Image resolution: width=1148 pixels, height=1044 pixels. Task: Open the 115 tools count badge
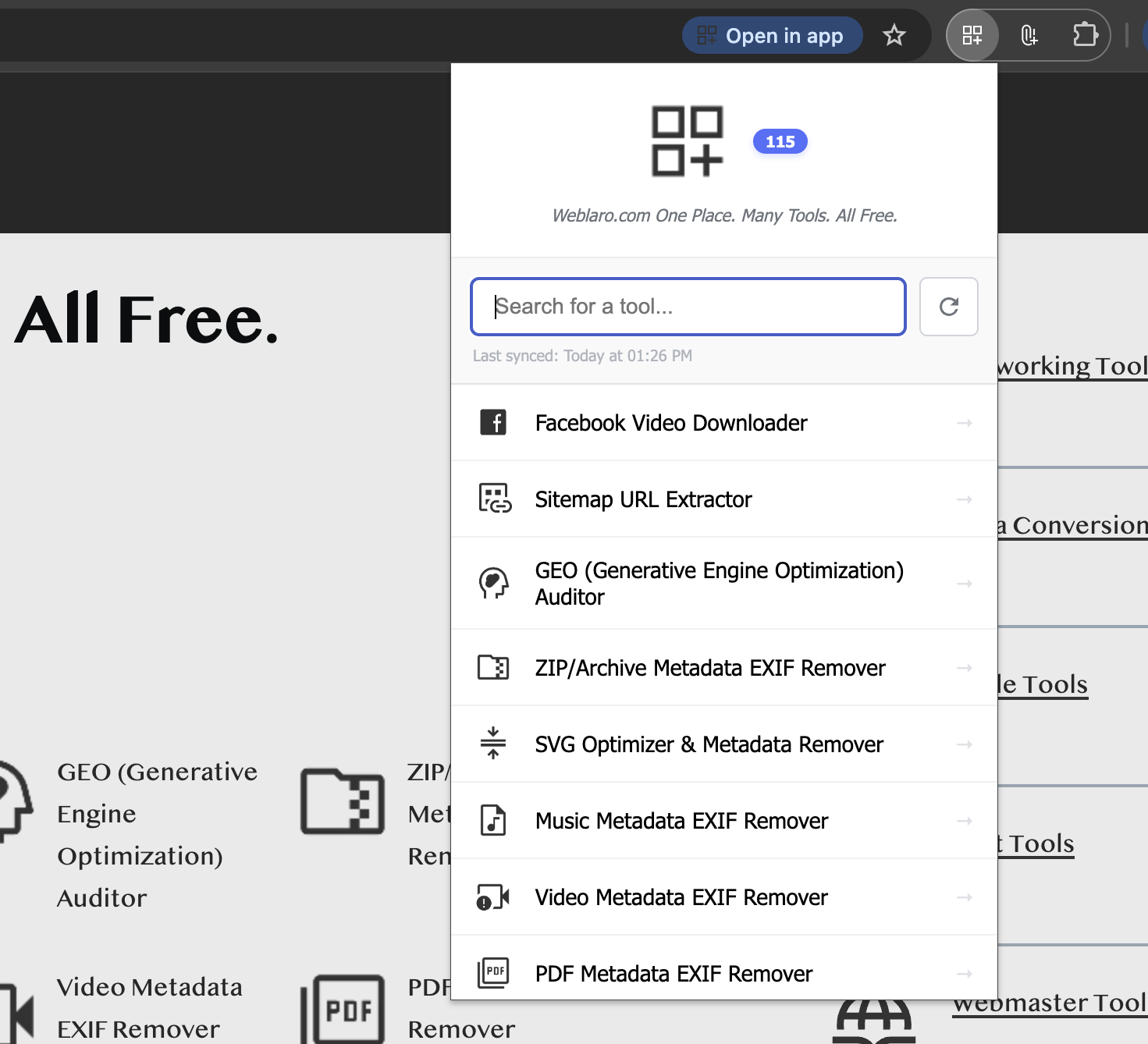coord(780,142)
